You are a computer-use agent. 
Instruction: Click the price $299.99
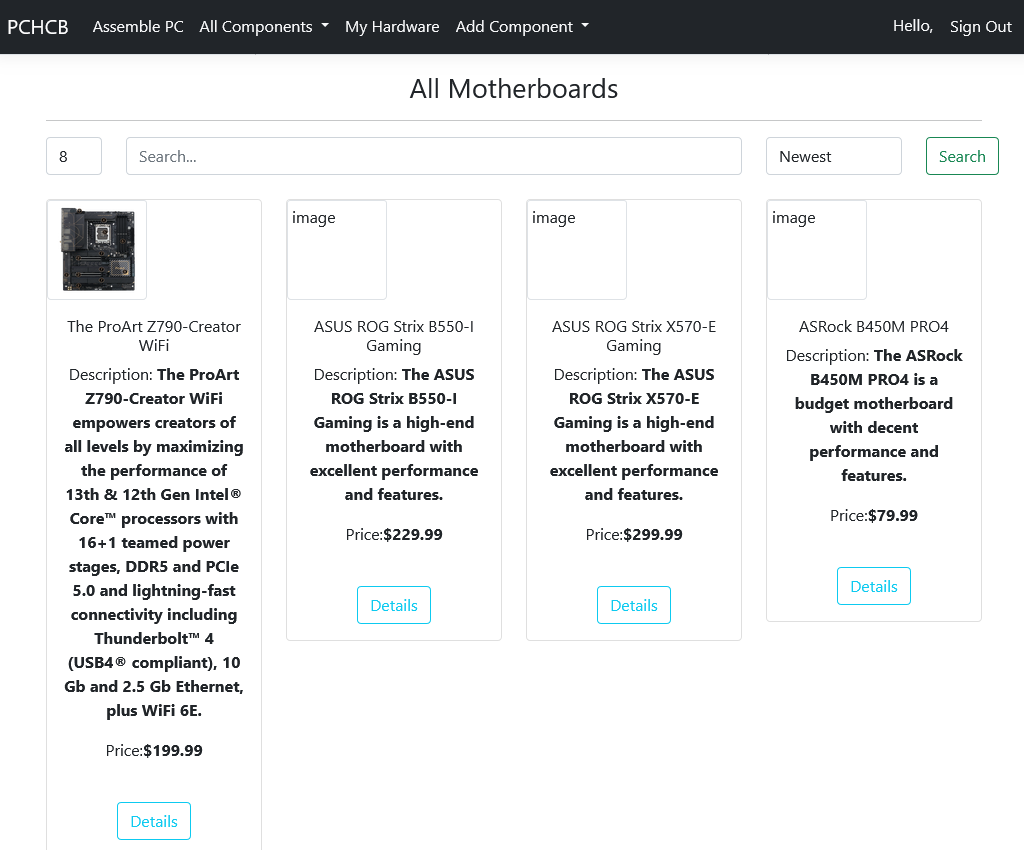tap(653, 535)
